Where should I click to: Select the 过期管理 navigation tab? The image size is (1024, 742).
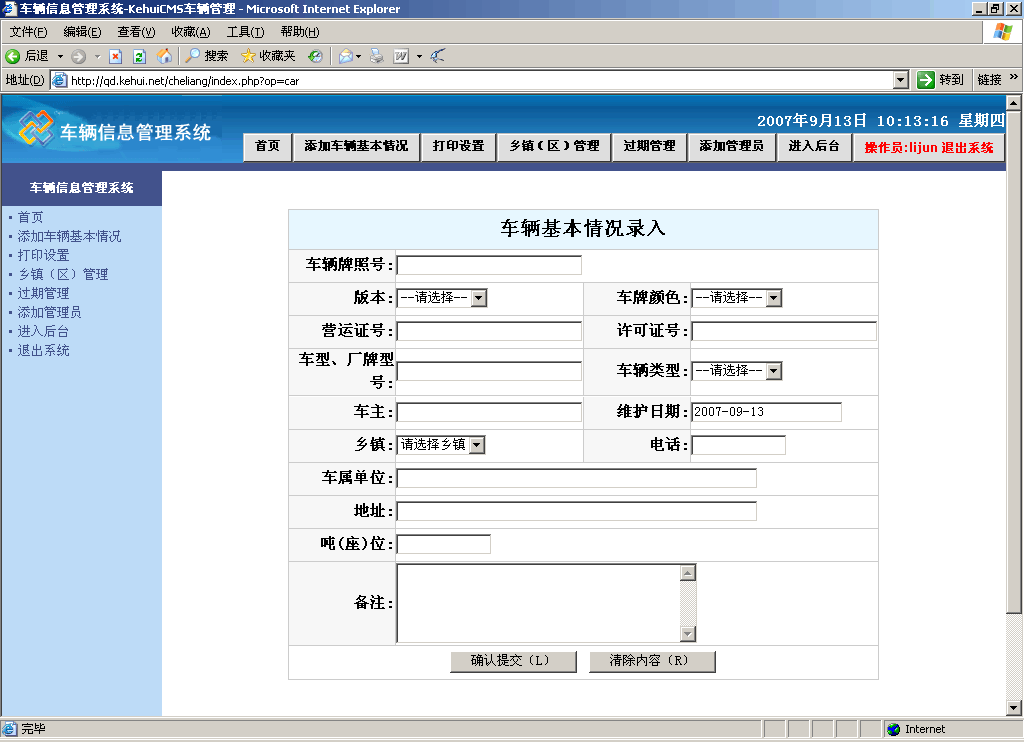coord(649,146)
